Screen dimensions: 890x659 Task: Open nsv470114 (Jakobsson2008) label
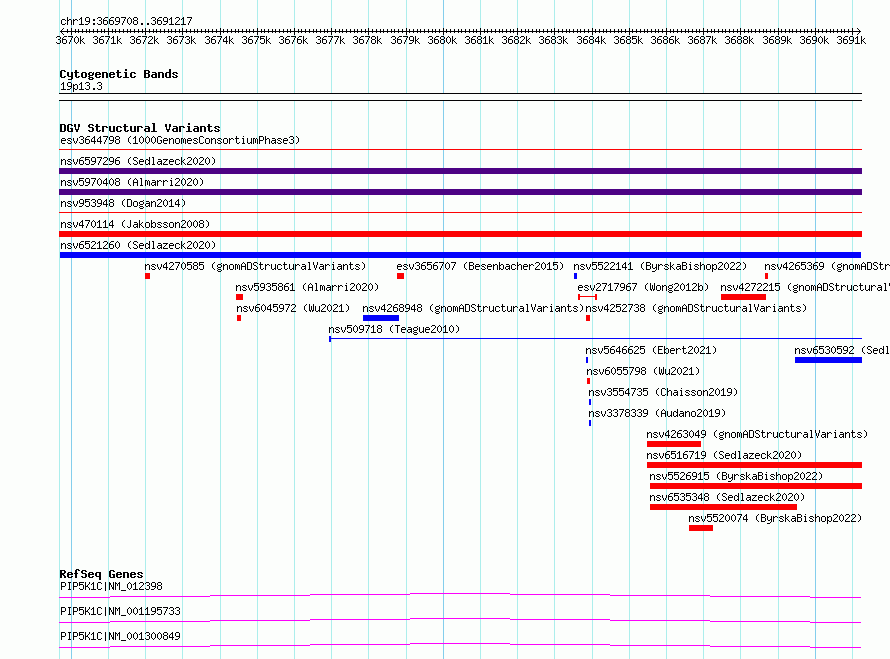[x=135, y=224]
